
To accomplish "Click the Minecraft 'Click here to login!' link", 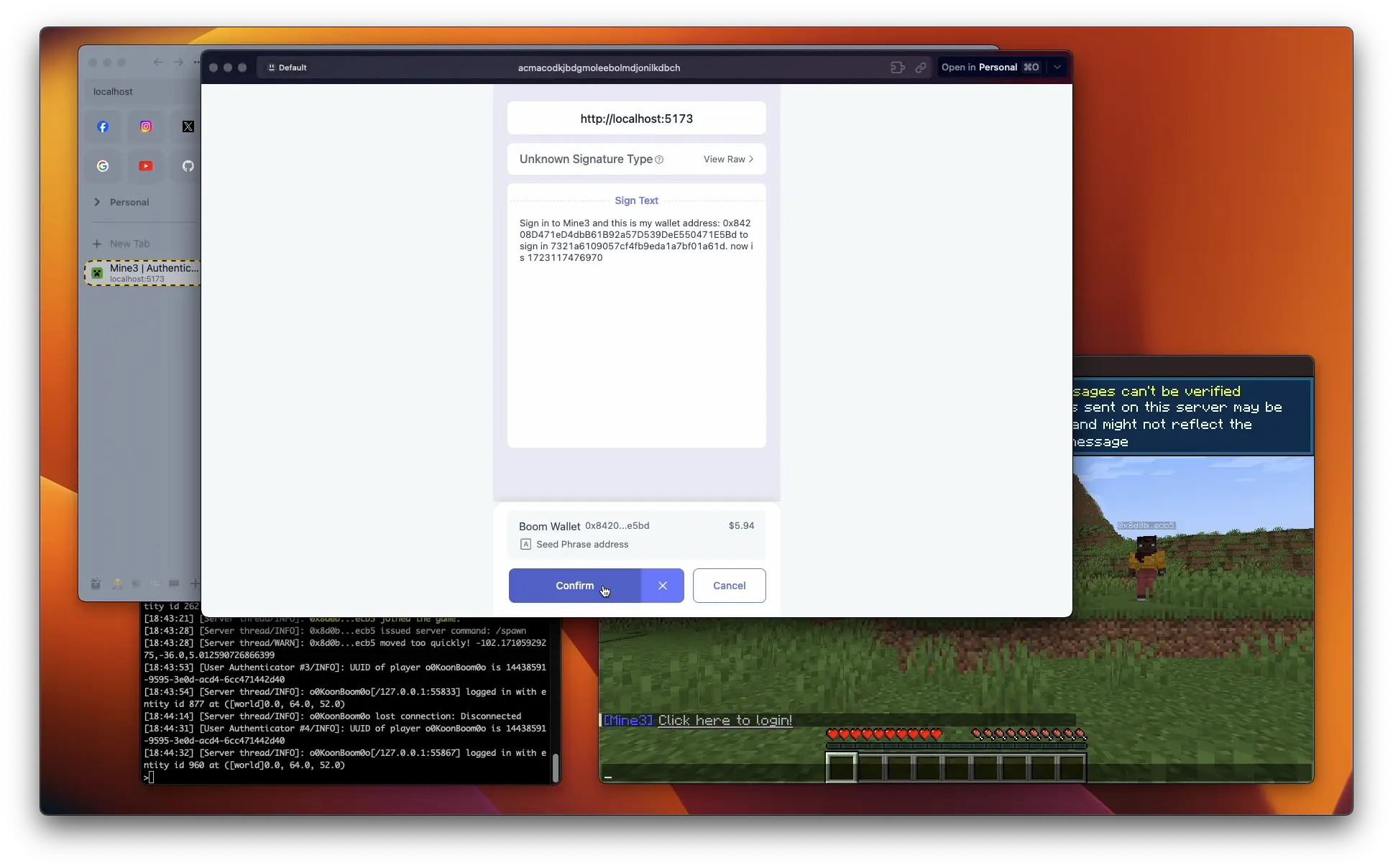I will [725, 720].
